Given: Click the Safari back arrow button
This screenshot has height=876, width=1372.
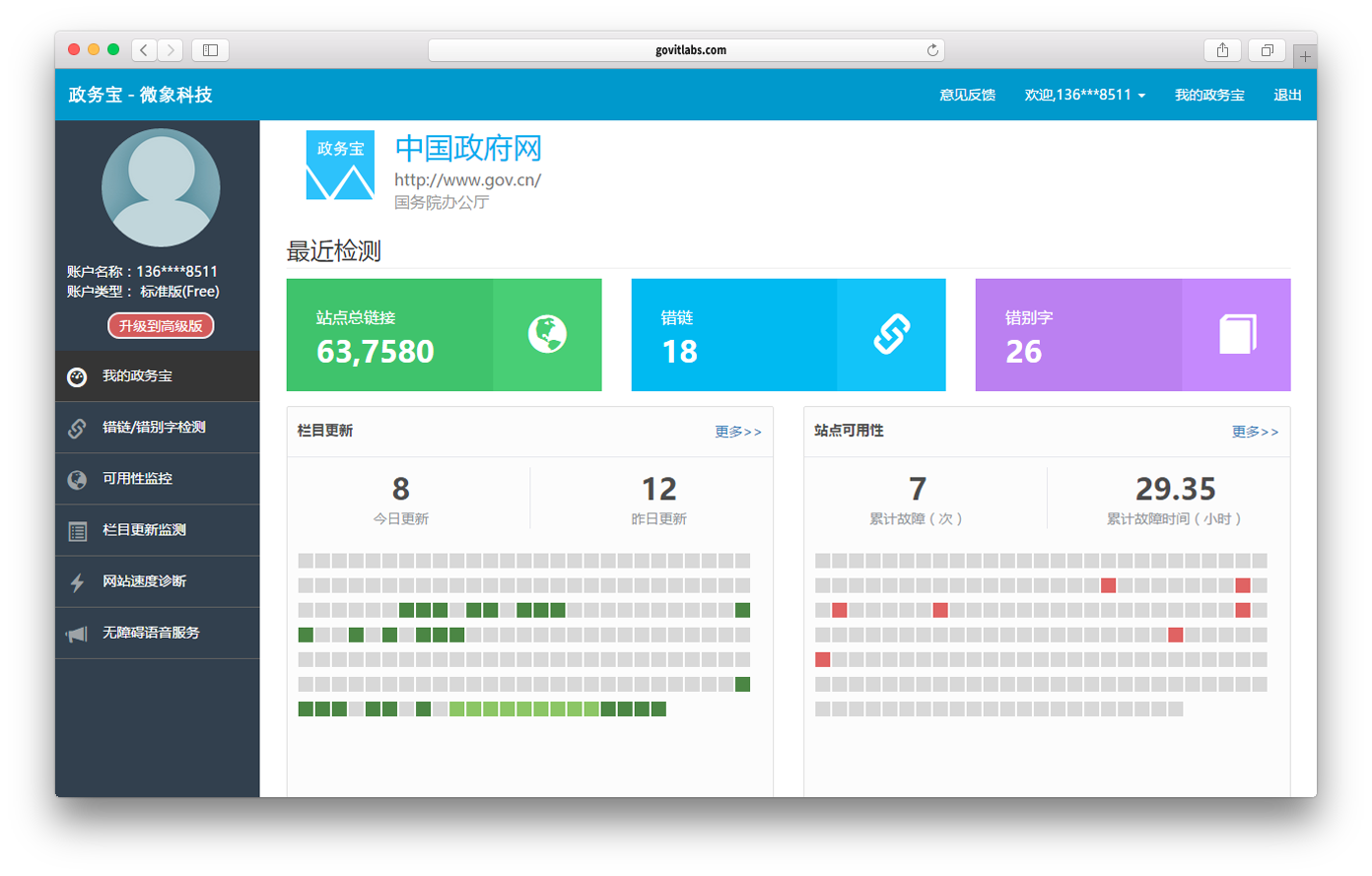Looking at the screenshot, I should (x=144, y=49).
